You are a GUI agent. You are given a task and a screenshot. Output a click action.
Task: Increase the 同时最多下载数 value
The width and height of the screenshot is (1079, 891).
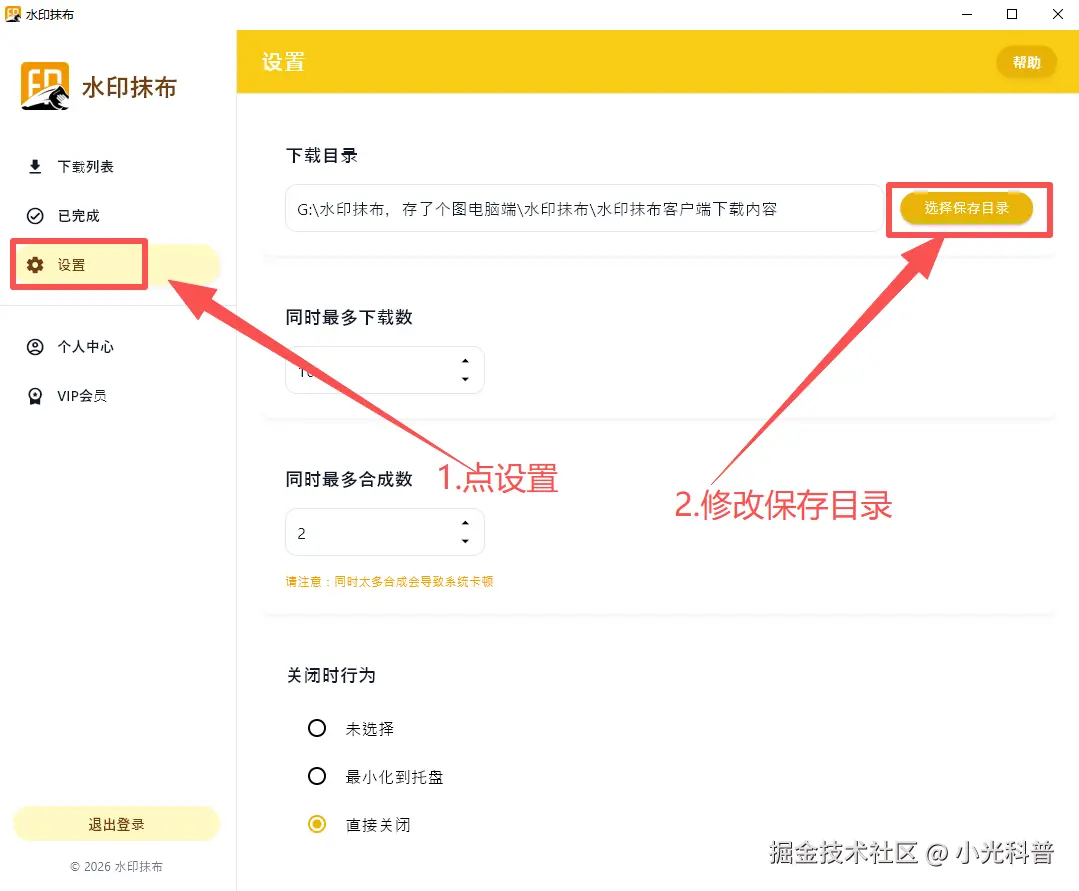coord(465,361)
